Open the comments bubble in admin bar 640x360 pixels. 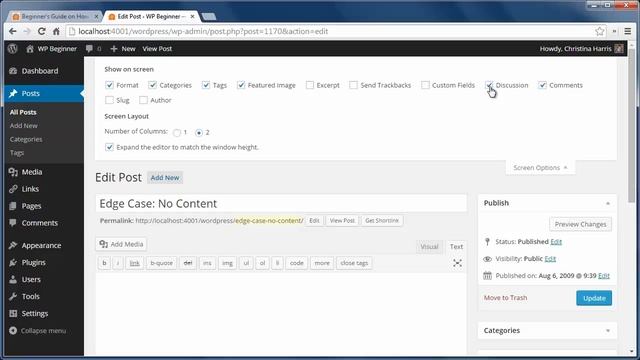[89, 49]
